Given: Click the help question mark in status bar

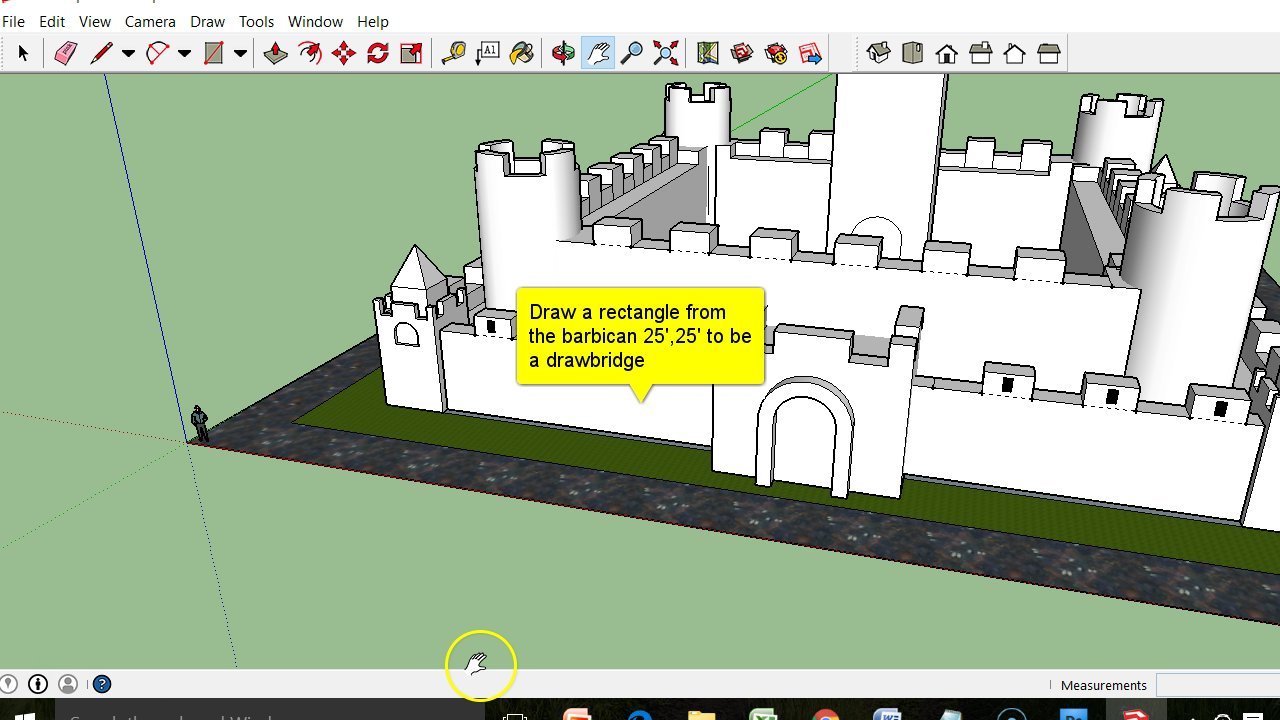Looking at the screenshot, I should click(x=101, y=684).
